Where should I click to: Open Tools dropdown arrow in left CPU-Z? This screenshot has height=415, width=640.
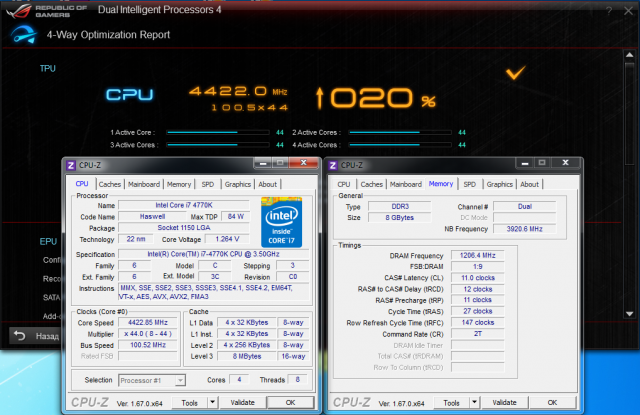pyautogui.click(x=213, y=402)
